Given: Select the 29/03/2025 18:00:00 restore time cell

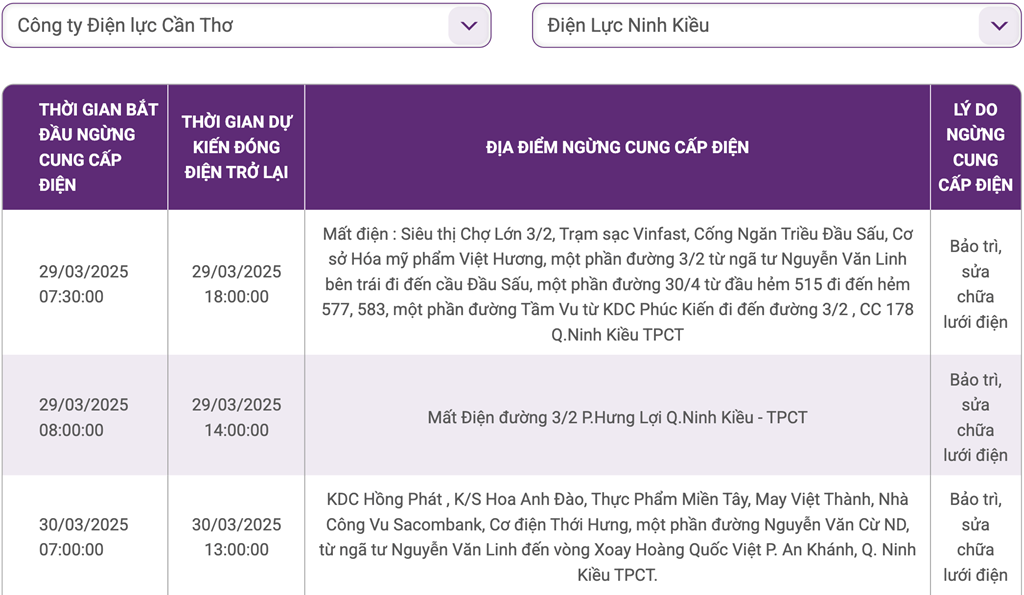Looking at the screenshot, I should pyautogui.click(x=237, y=284).
